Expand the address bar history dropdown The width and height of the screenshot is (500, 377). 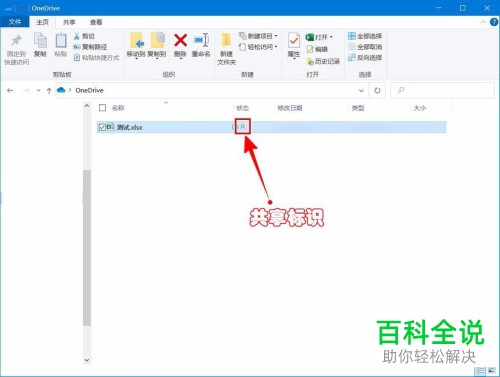(361, 90)
